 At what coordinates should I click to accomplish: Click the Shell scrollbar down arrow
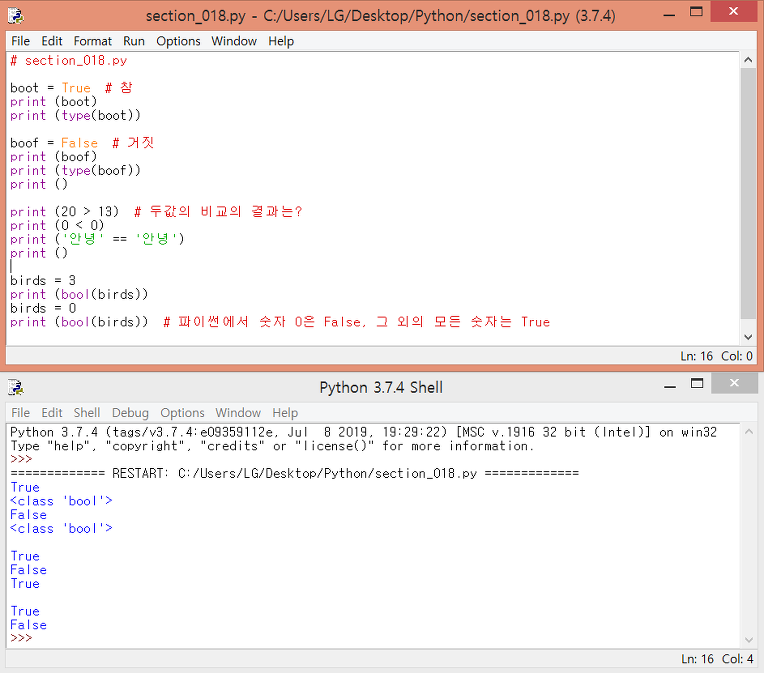click(749, 640)
